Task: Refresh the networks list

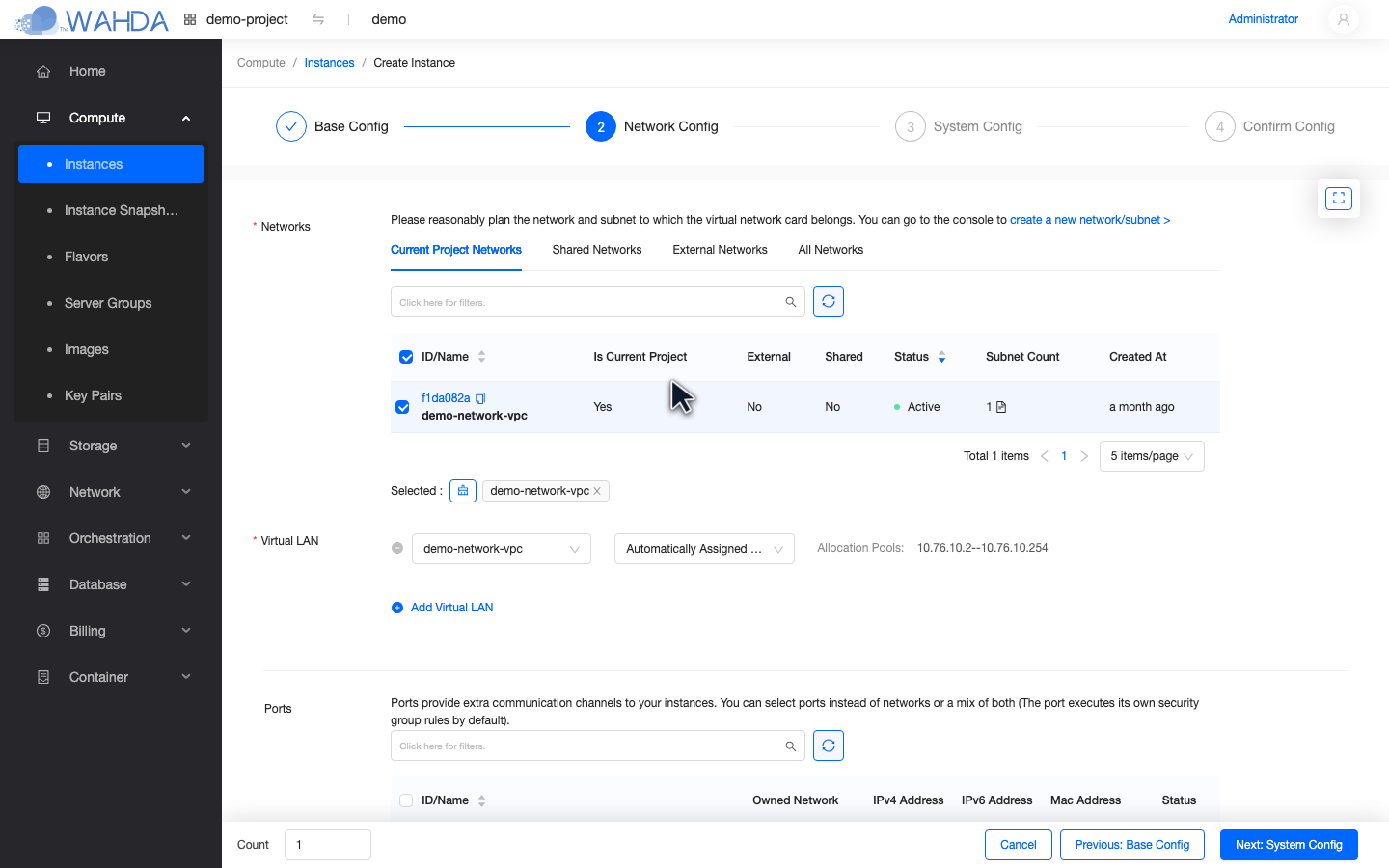Action: pos(829,302)
